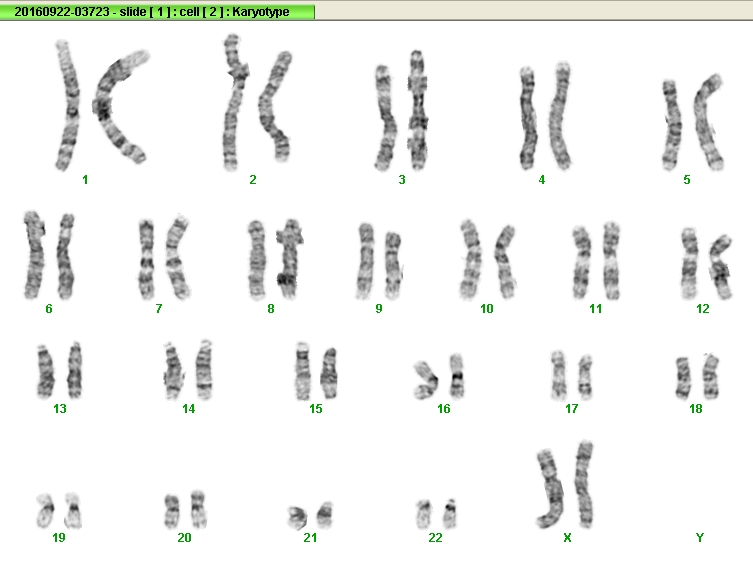The image size is (753, 579).
Task: Click the chromosome 21 pair
Action: [310, 515]
